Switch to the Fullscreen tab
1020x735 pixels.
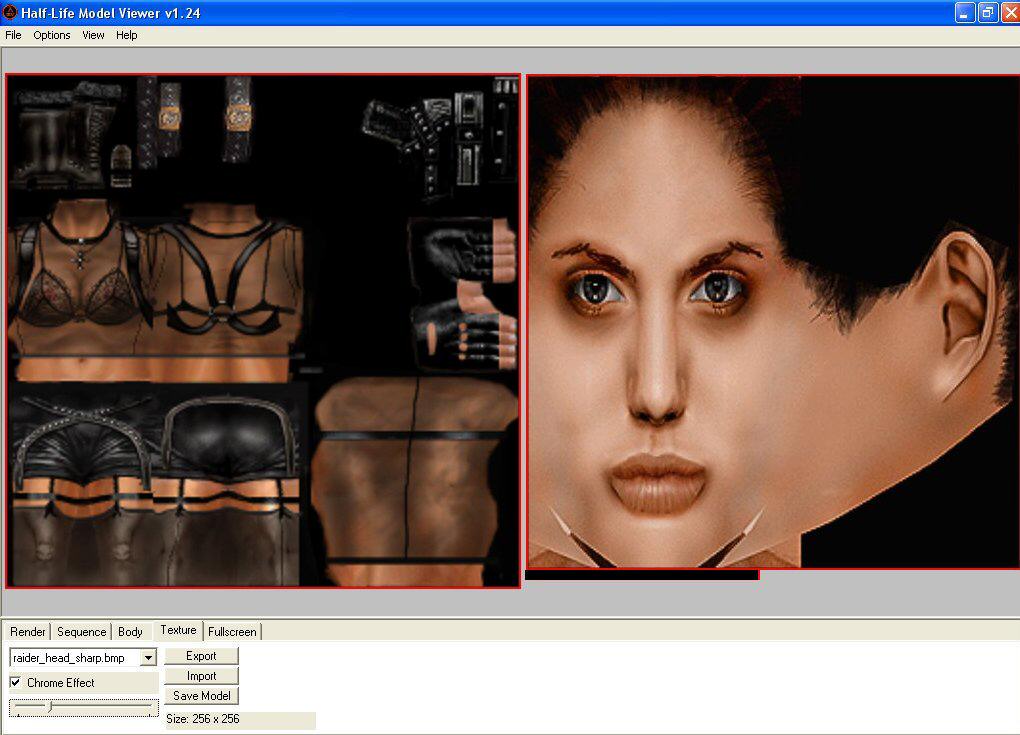(232, 632)
